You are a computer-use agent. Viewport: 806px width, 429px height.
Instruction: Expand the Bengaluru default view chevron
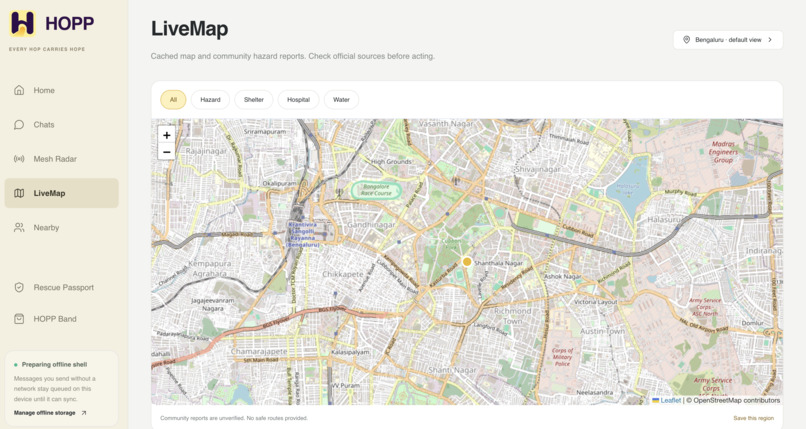pos(770,40)
